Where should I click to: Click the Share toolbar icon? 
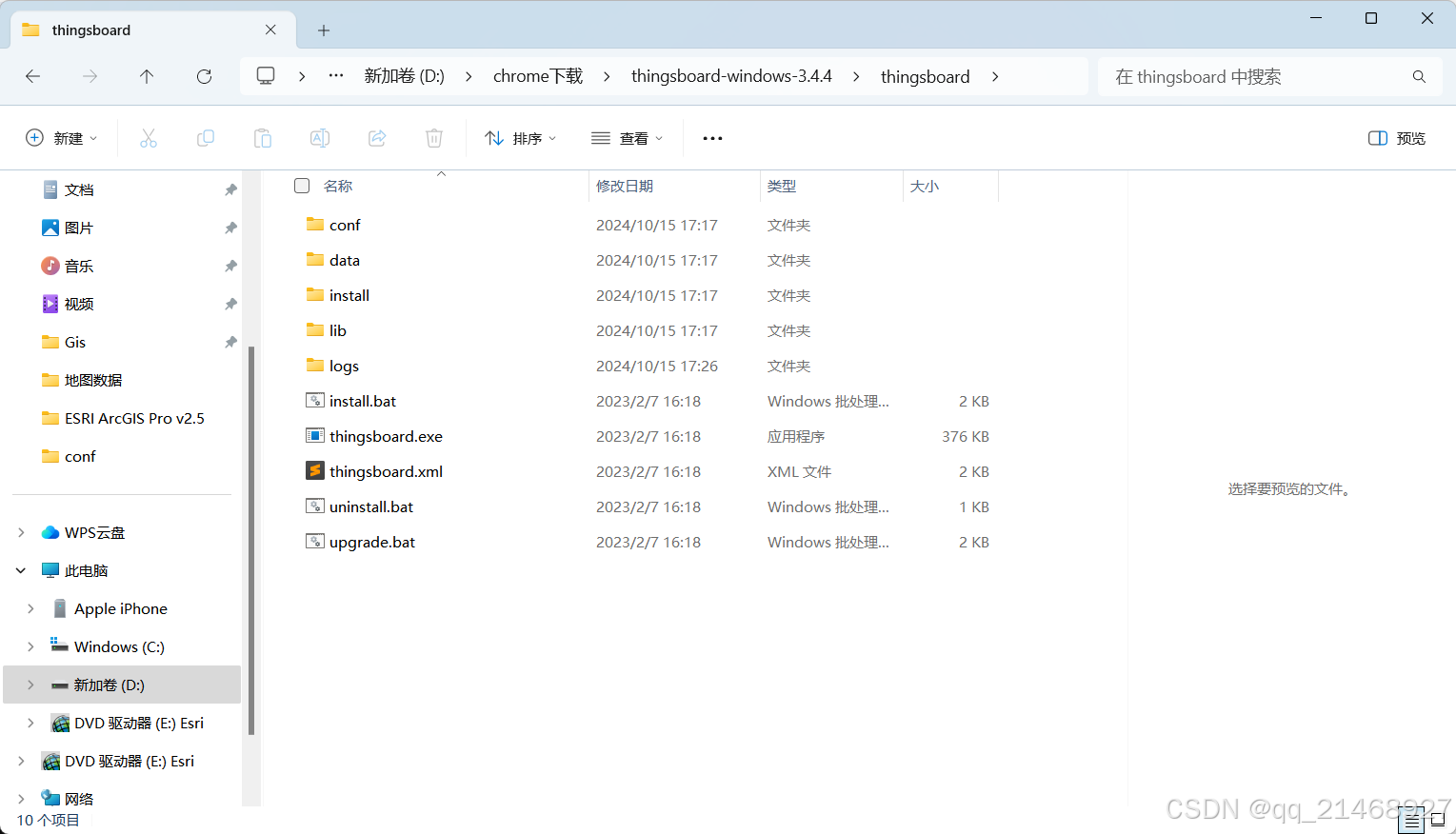377,138
